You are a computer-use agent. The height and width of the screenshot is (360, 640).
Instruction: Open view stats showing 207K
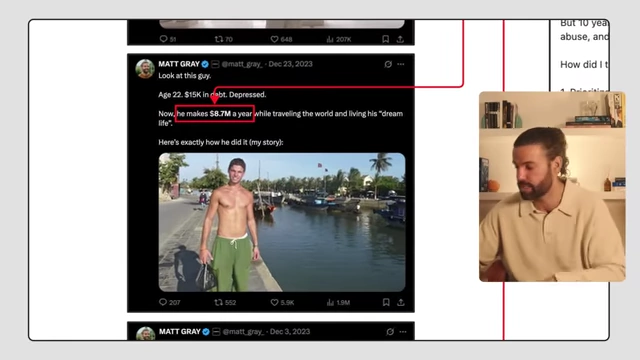pos(330,39)
